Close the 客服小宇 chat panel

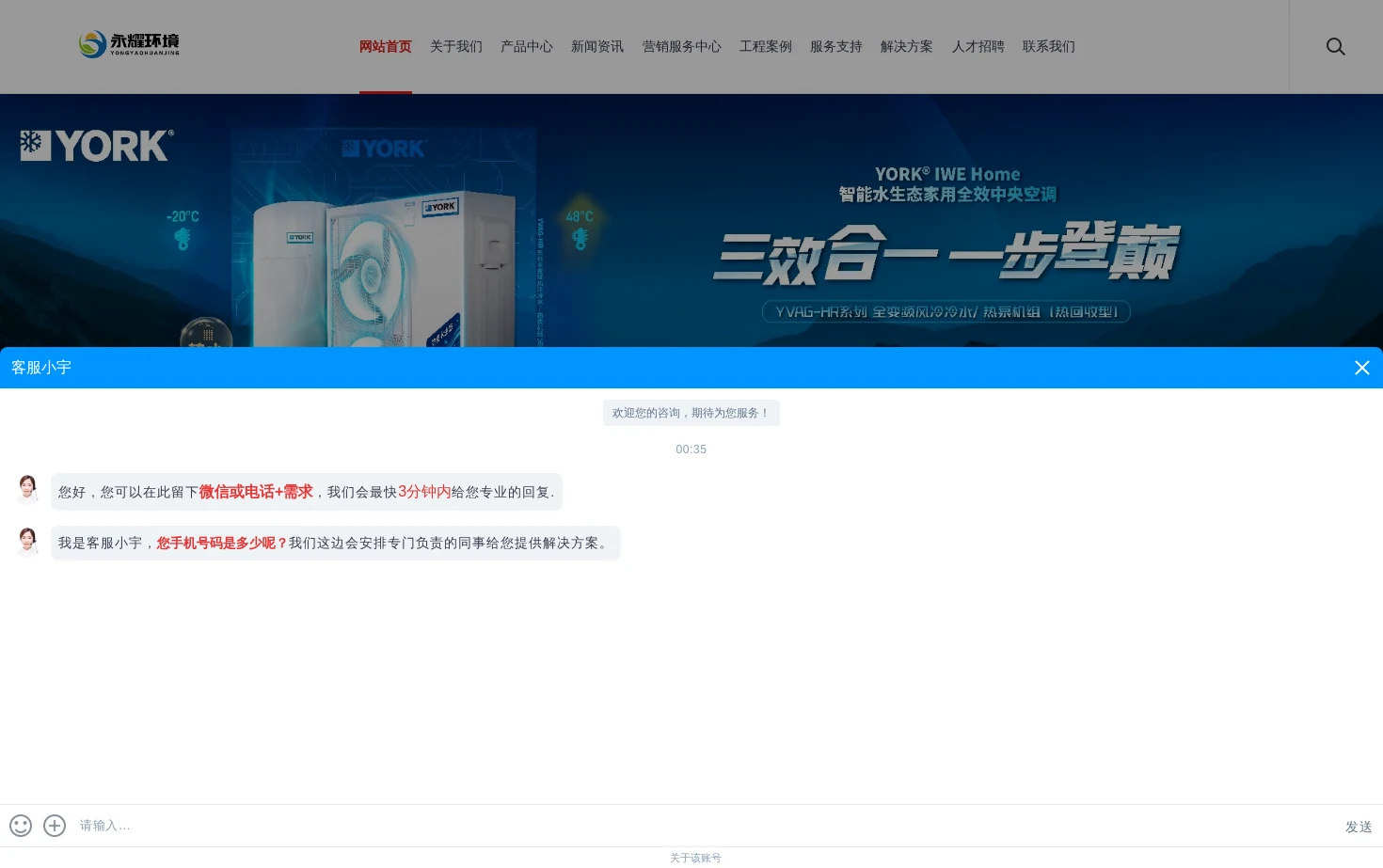[1361, 368]
